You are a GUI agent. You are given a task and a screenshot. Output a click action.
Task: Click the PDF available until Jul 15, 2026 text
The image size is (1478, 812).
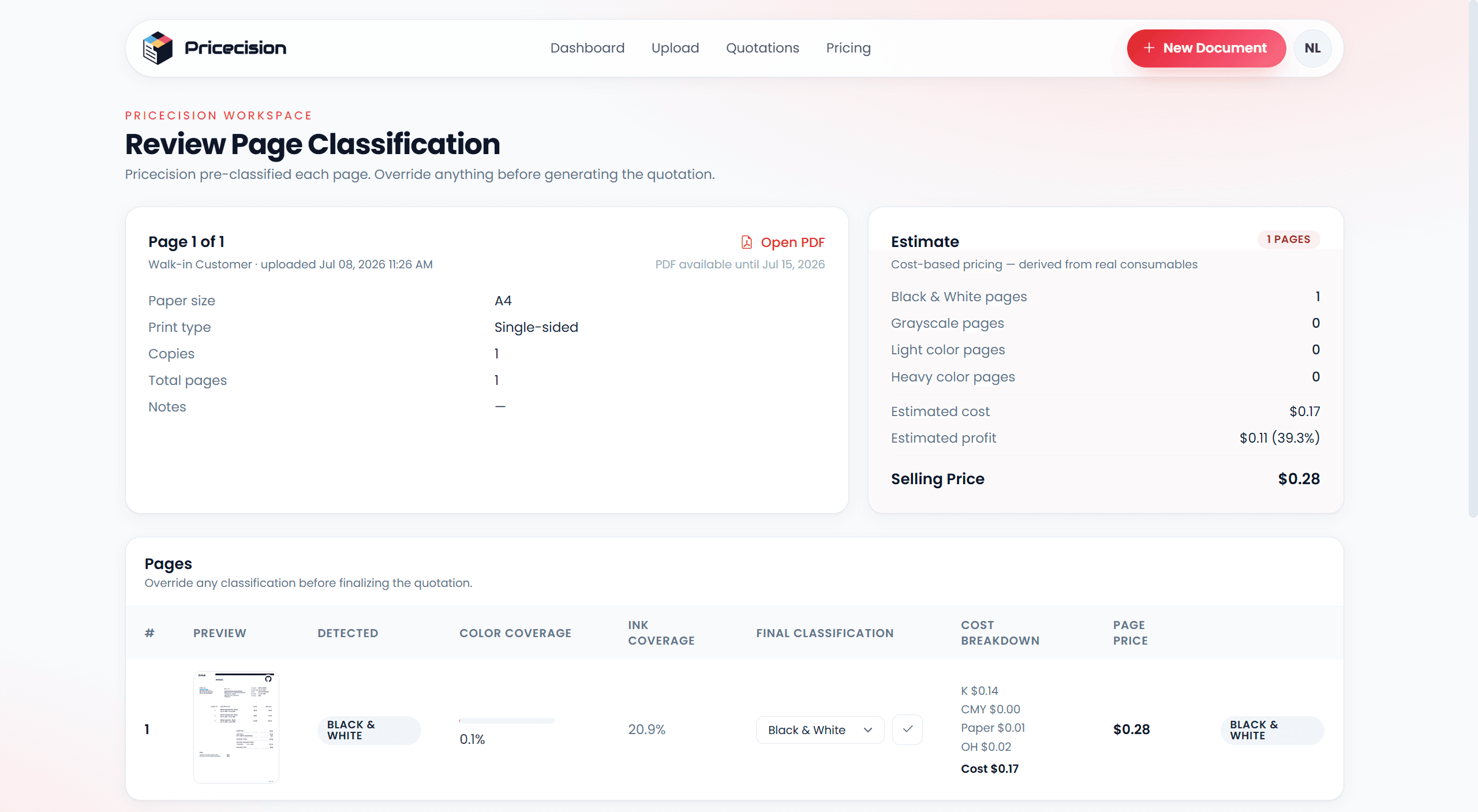[740, 264]
